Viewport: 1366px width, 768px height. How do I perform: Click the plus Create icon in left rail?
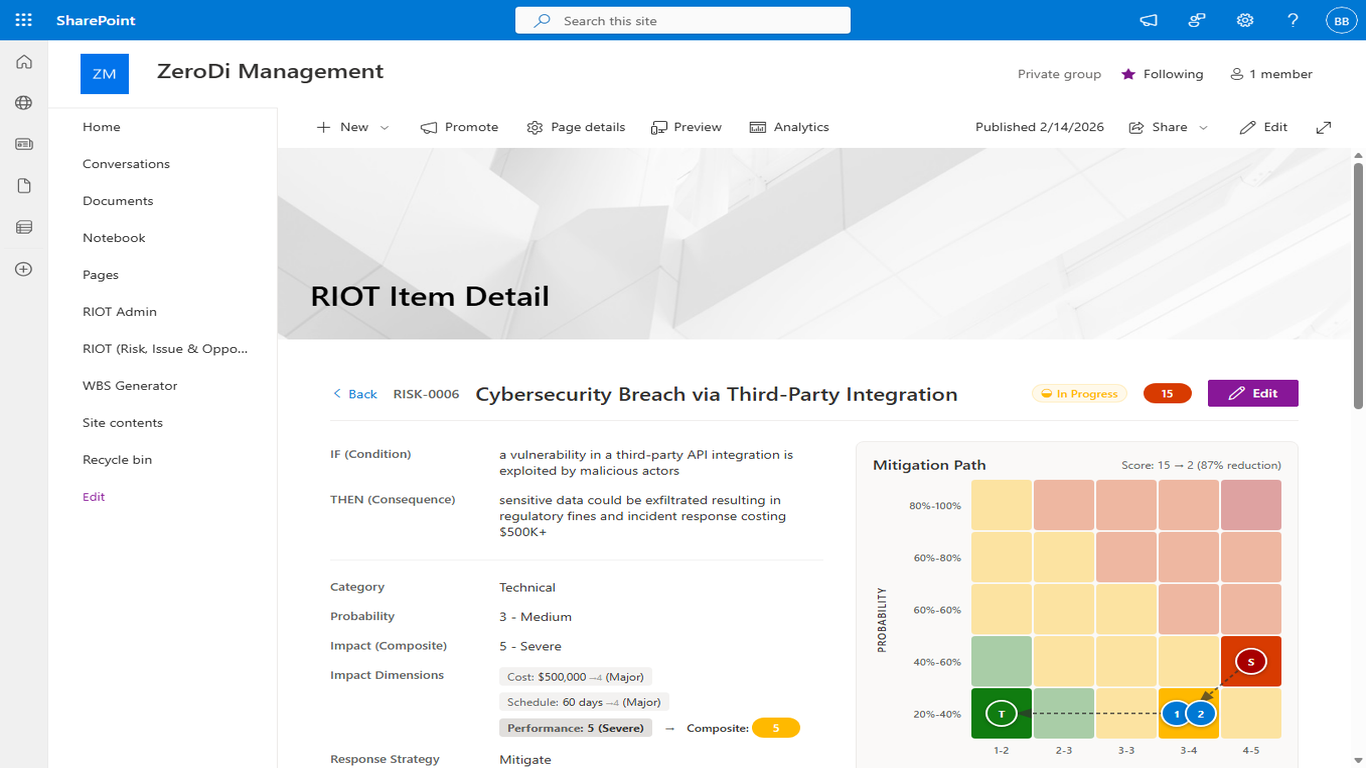click(x=24, y=269)
